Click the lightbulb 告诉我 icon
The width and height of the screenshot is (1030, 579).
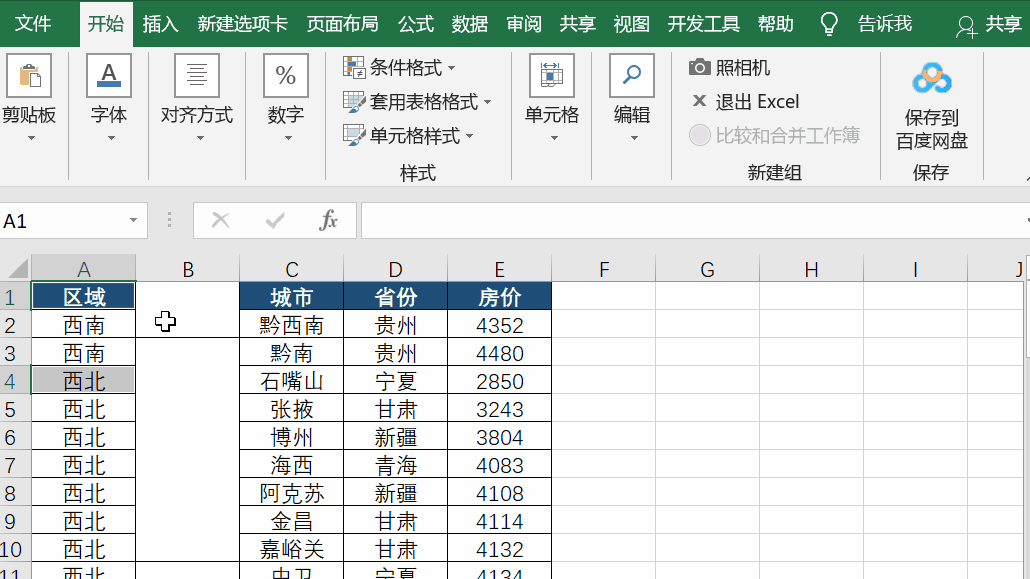click(829, 24)
